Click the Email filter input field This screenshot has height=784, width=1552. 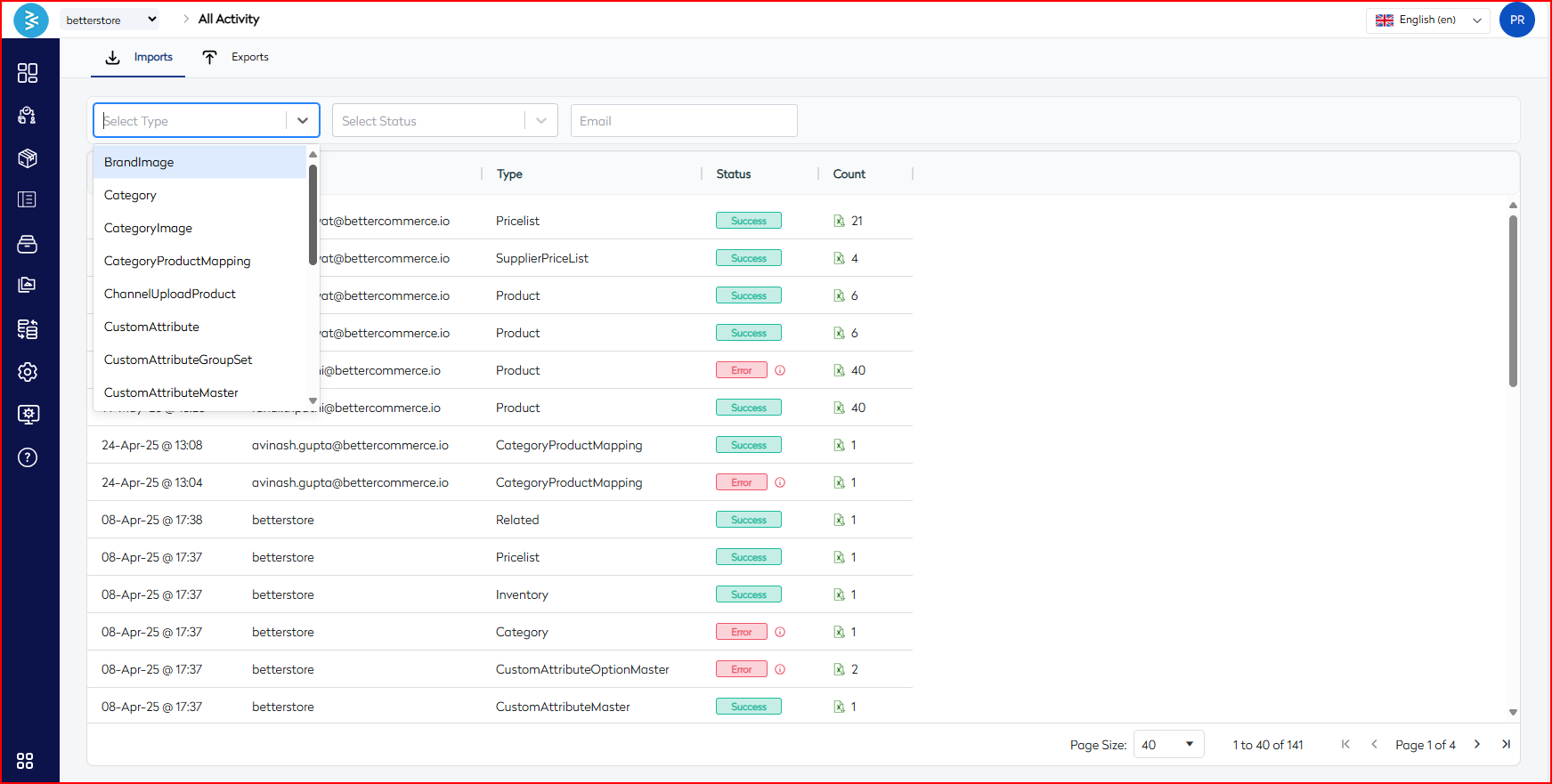[683, 121]
